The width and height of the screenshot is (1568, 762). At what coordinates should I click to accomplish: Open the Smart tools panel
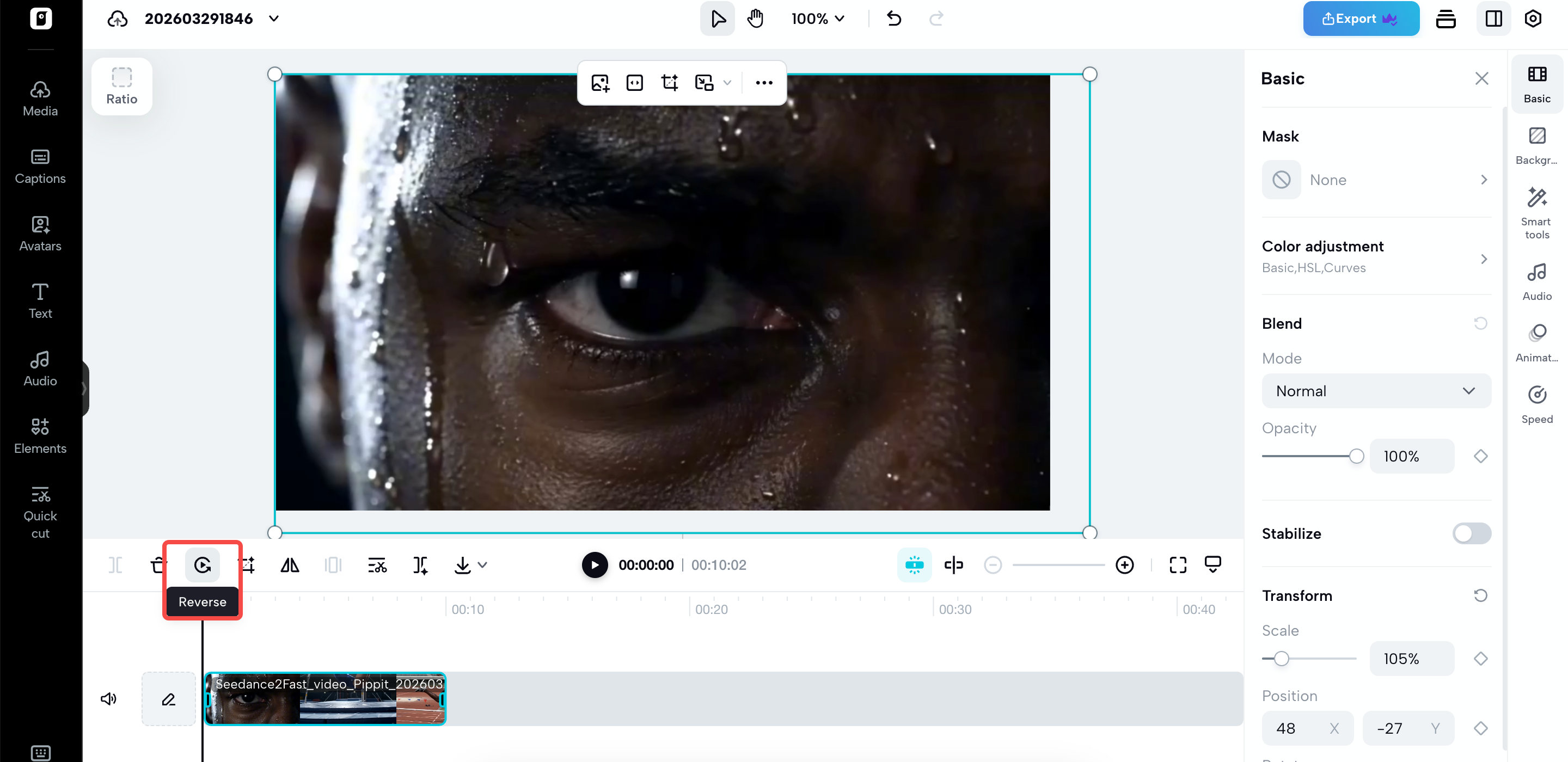click(1536, 211)
